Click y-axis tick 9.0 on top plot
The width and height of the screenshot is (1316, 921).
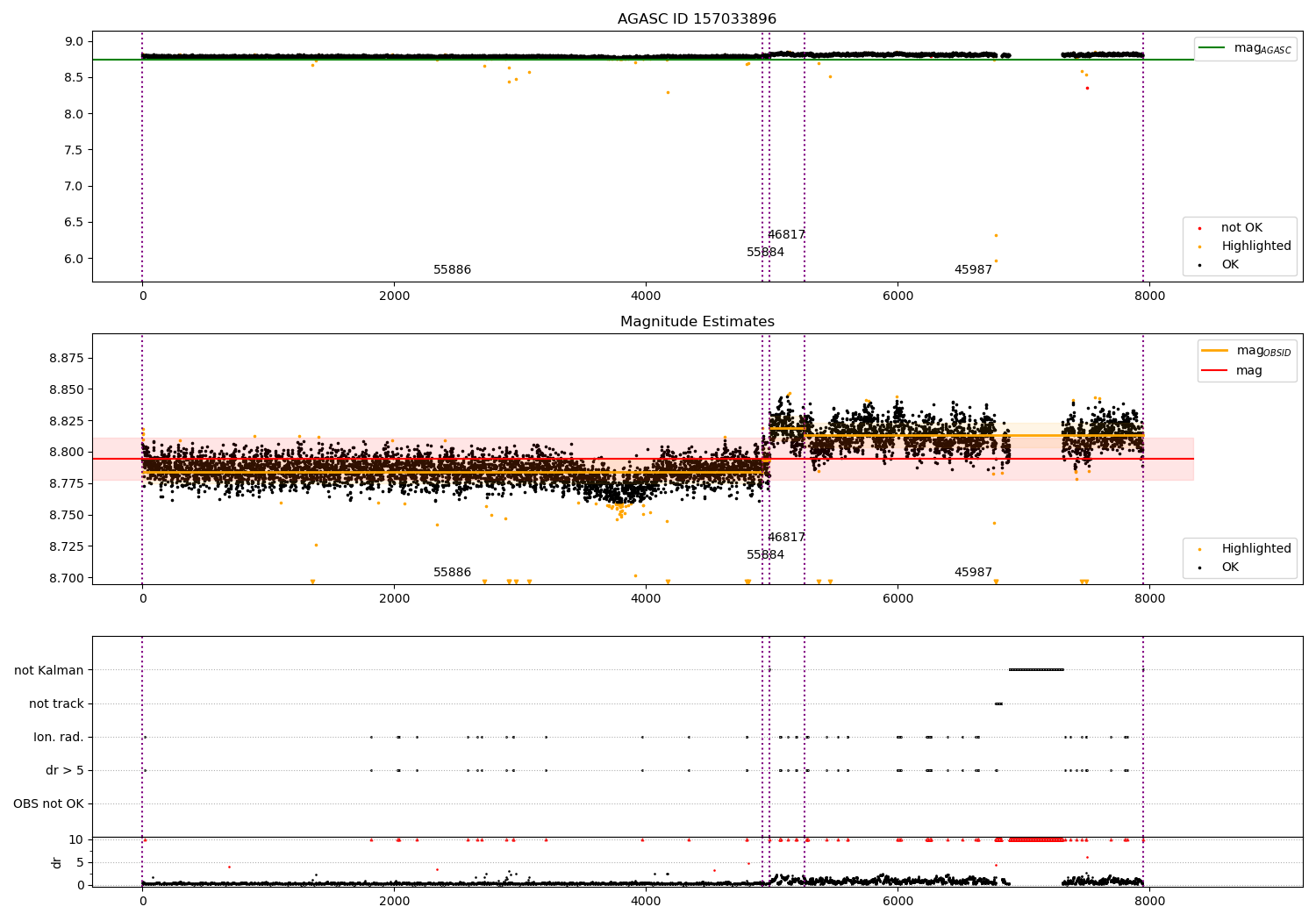[74, 42]
